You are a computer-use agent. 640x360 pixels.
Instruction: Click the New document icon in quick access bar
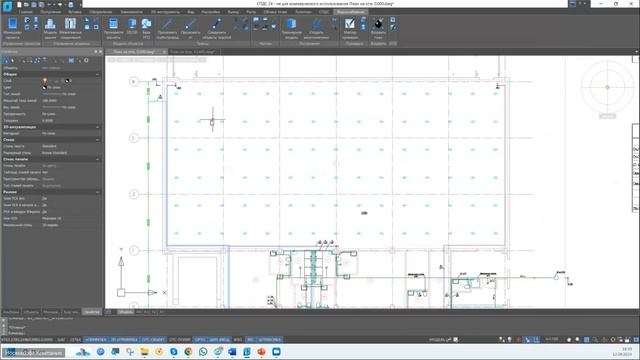coord(19,4)
